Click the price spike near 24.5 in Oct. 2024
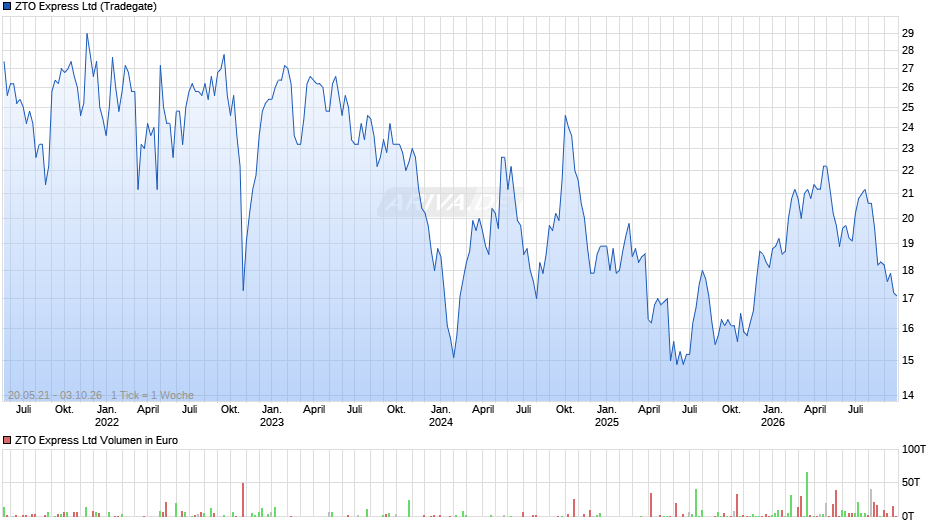The width and height of the screenshot is (940, 526). pos(565,116)
